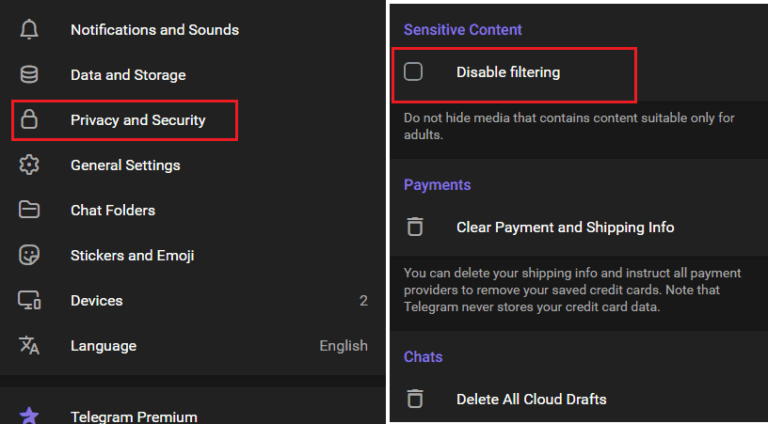This screenshot has width=768, height=424.
Task: Open Stickers and Emoji settings
Action: tap(131, 255)
